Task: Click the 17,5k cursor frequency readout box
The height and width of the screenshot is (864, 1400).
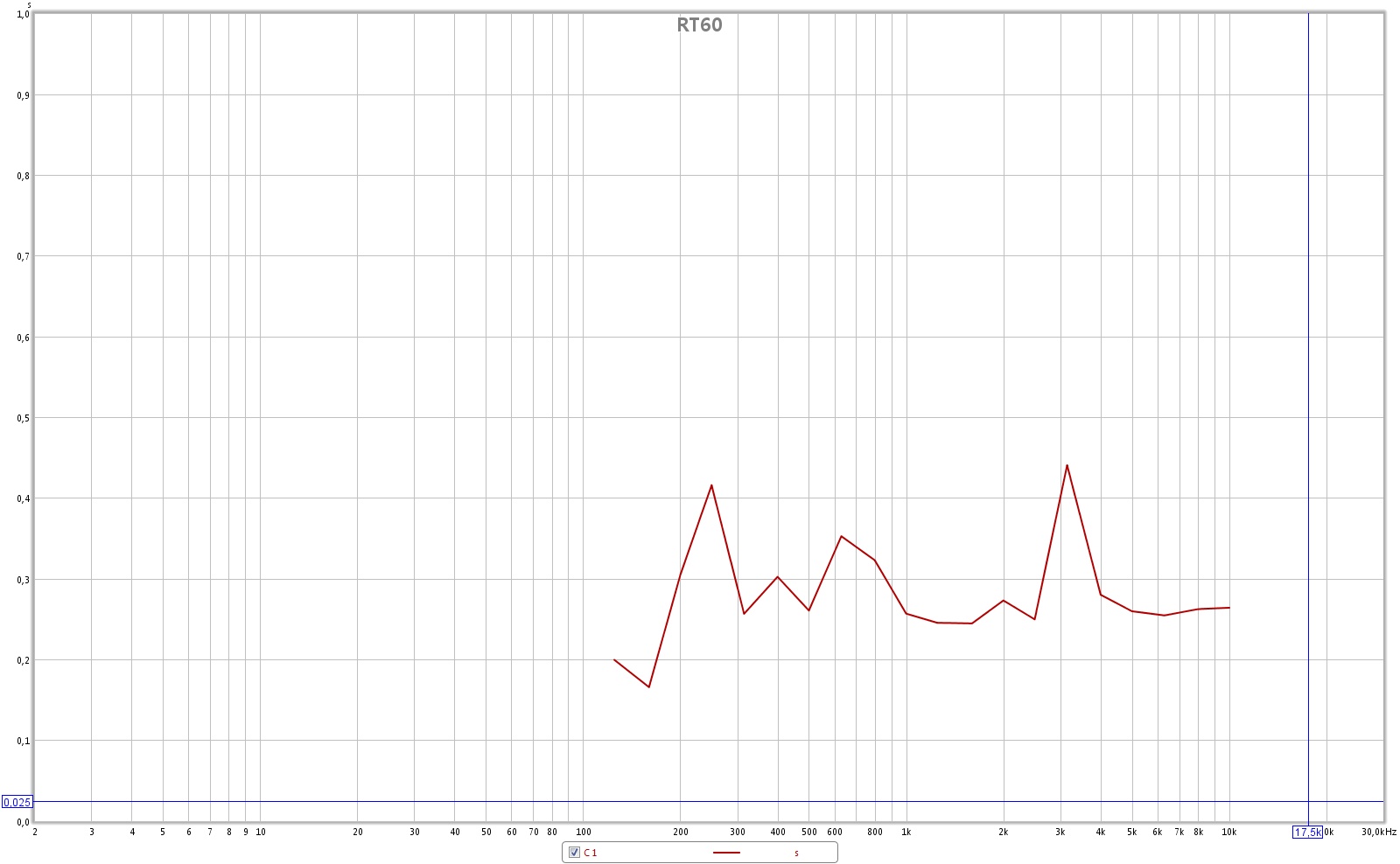Action: click(1307, 832)
